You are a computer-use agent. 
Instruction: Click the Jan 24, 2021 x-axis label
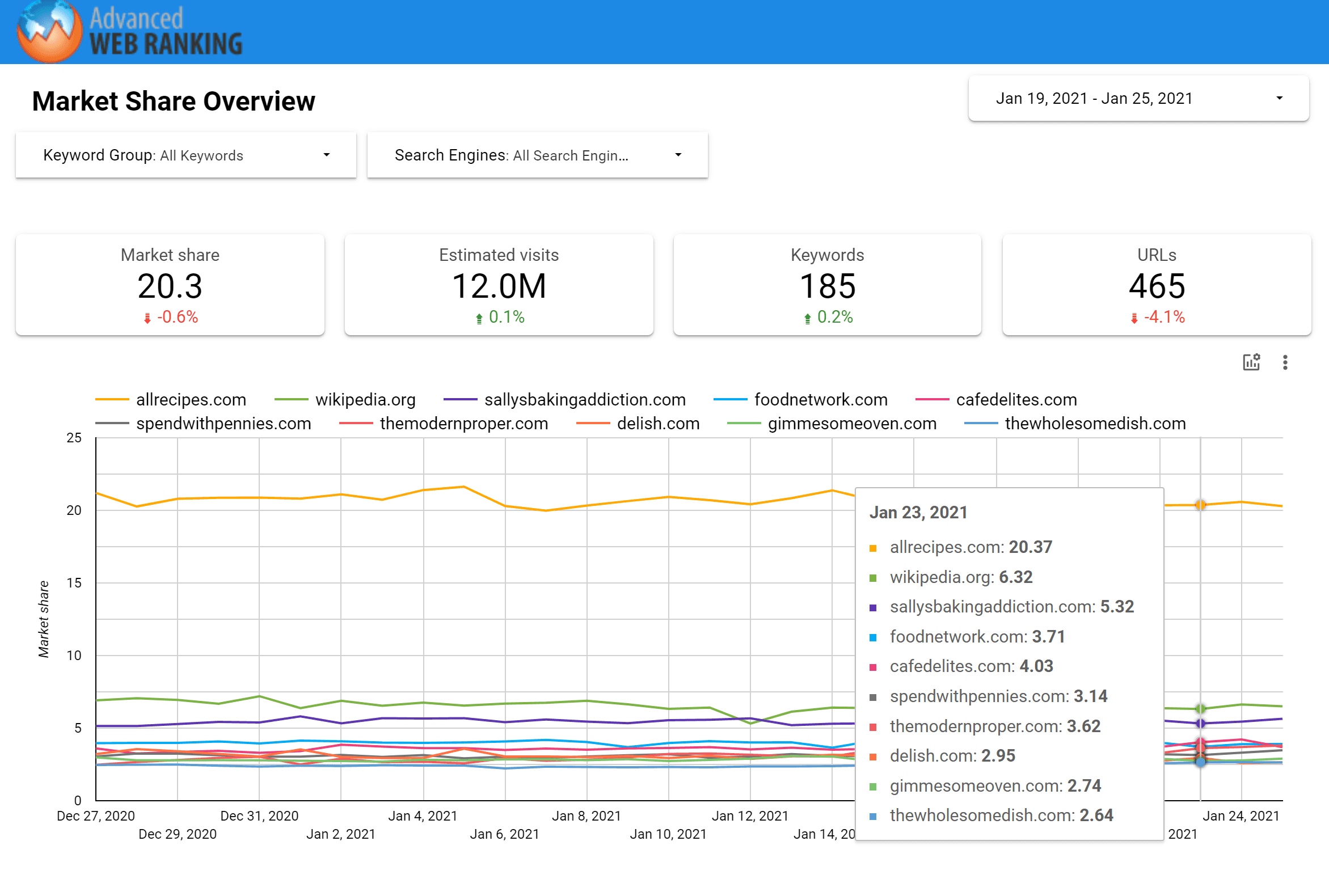tap(1241, 816)
